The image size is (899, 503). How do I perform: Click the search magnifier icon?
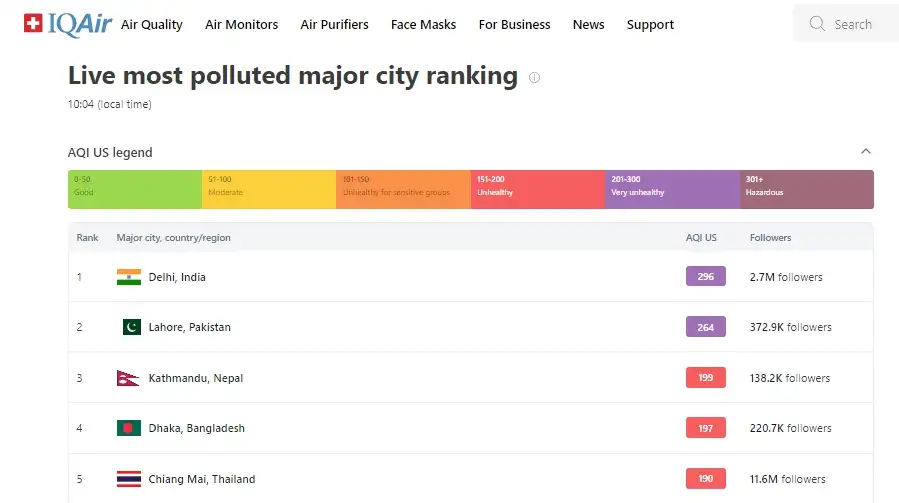coord(817,24)
